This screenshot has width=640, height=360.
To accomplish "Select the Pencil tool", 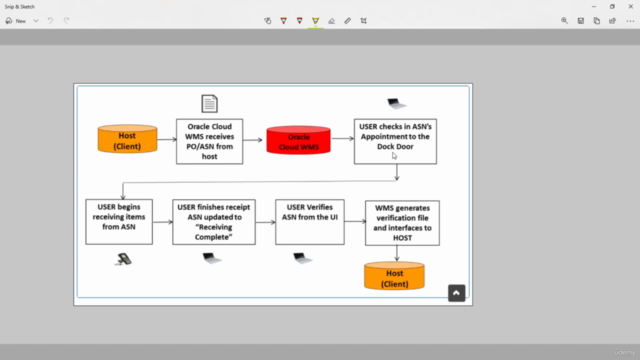I will coord(299,21).
